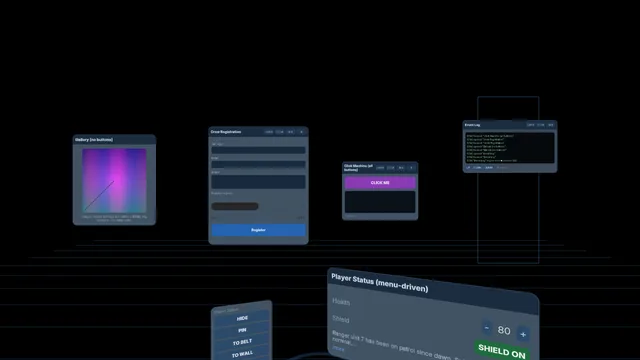Select the Shield value 80
Screen dimensions: 640x360
[504, 330]
